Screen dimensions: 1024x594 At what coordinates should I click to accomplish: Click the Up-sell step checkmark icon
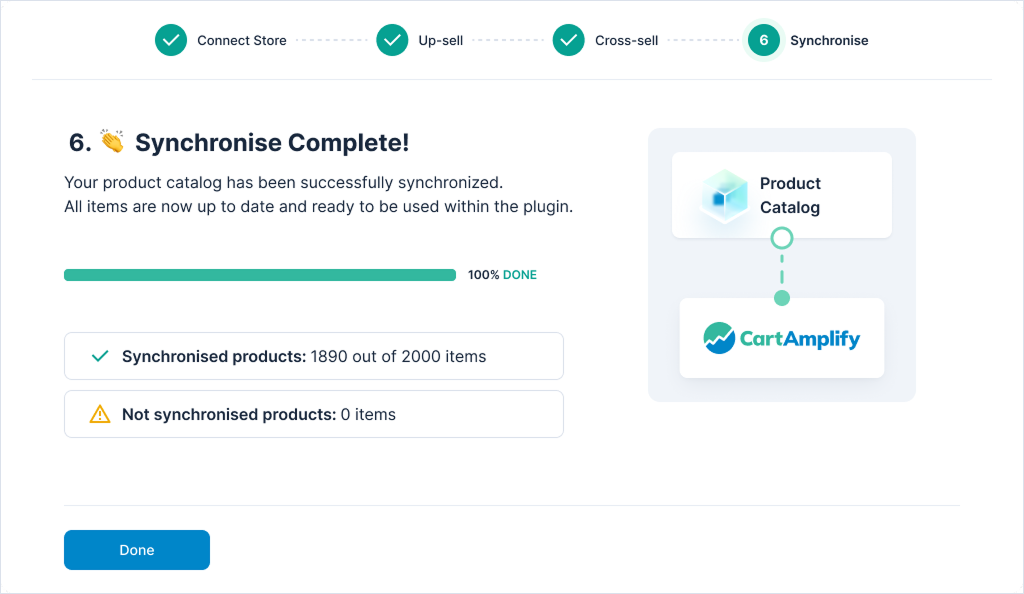[x=392, y=41]
